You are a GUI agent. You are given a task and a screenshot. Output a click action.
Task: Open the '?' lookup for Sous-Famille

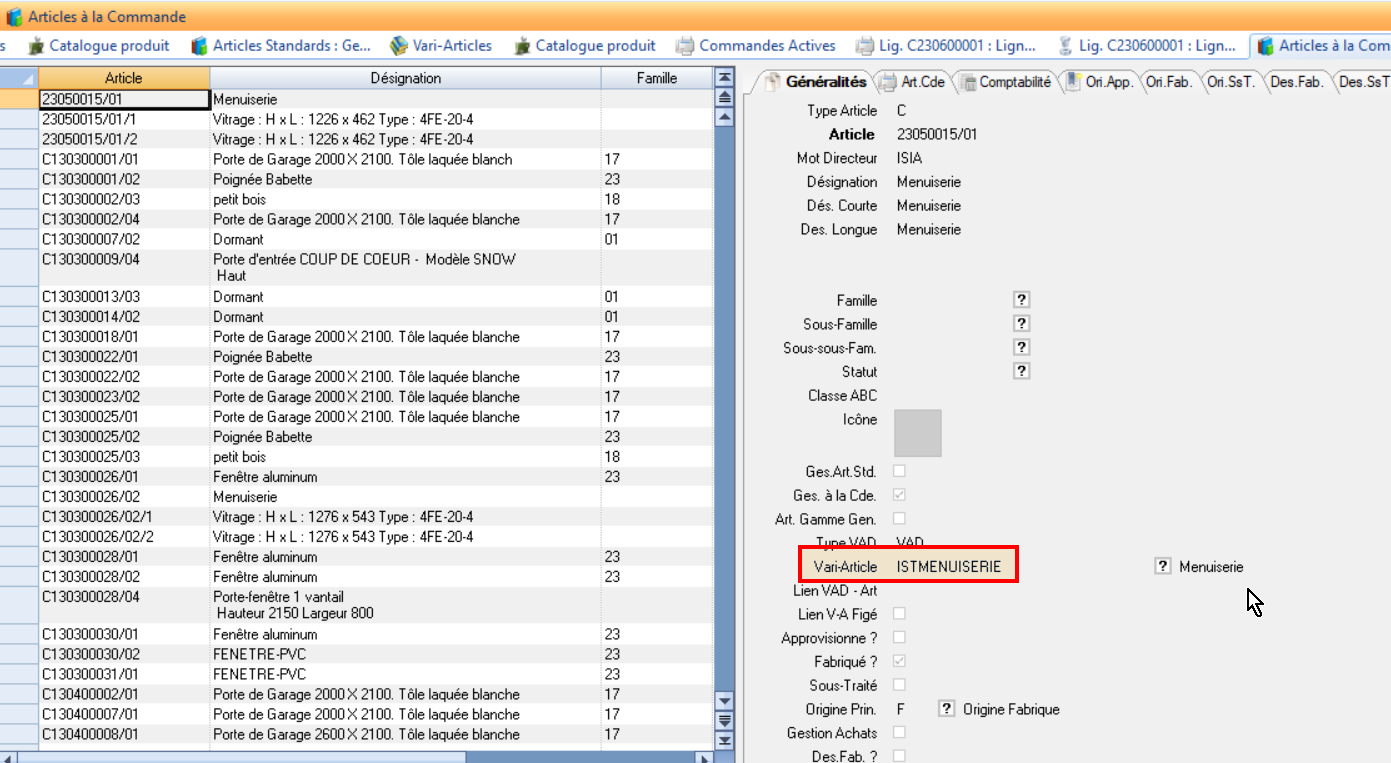(1021, 324)
